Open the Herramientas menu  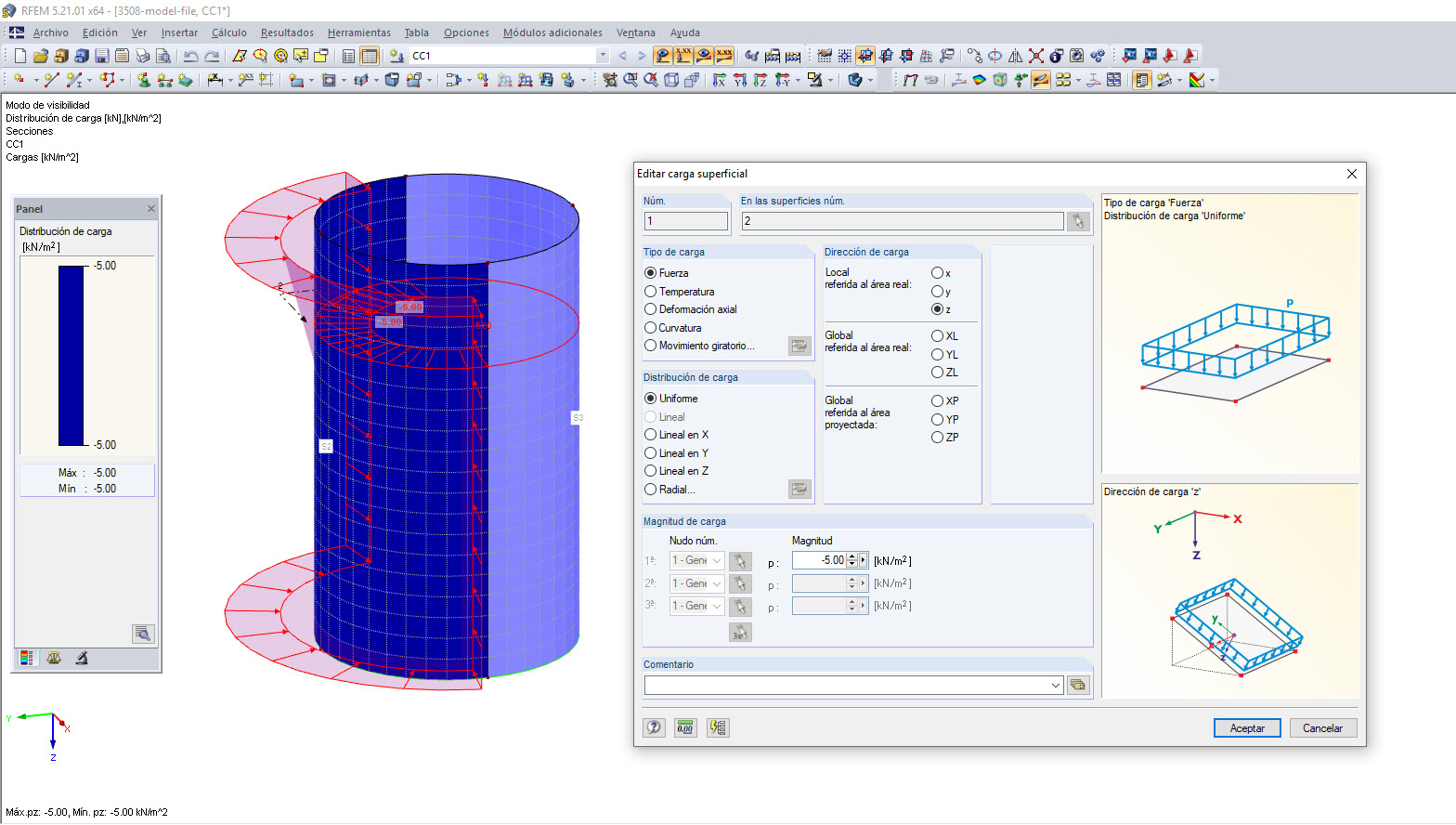coord(359,33)
